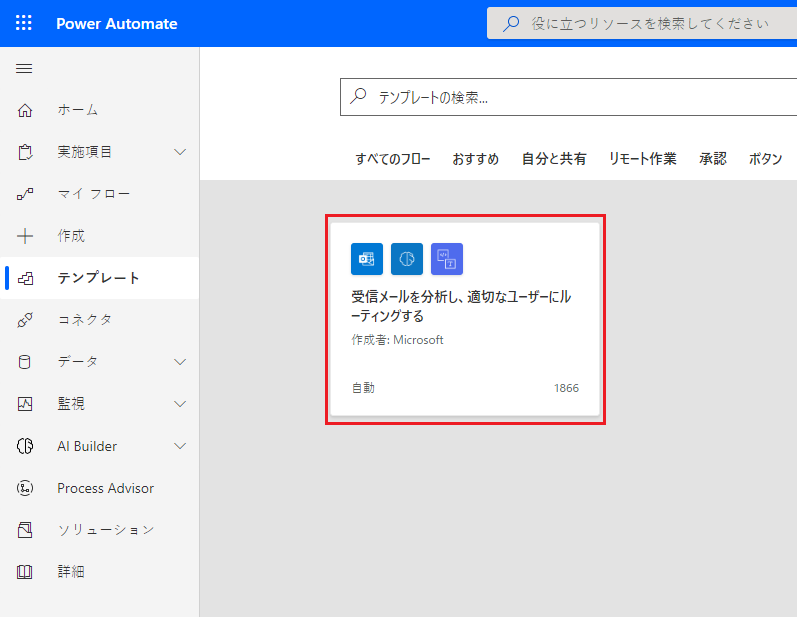Focus the 役に立つリソース header search field
Image resolution: width=797 pixels, height=617 pixels.
642,23
